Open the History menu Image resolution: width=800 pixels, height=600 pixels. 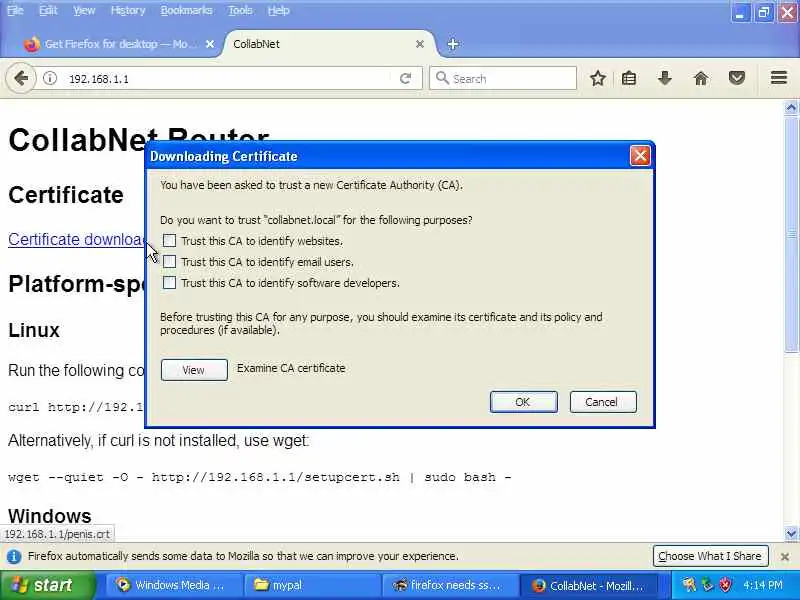[128, 10]
